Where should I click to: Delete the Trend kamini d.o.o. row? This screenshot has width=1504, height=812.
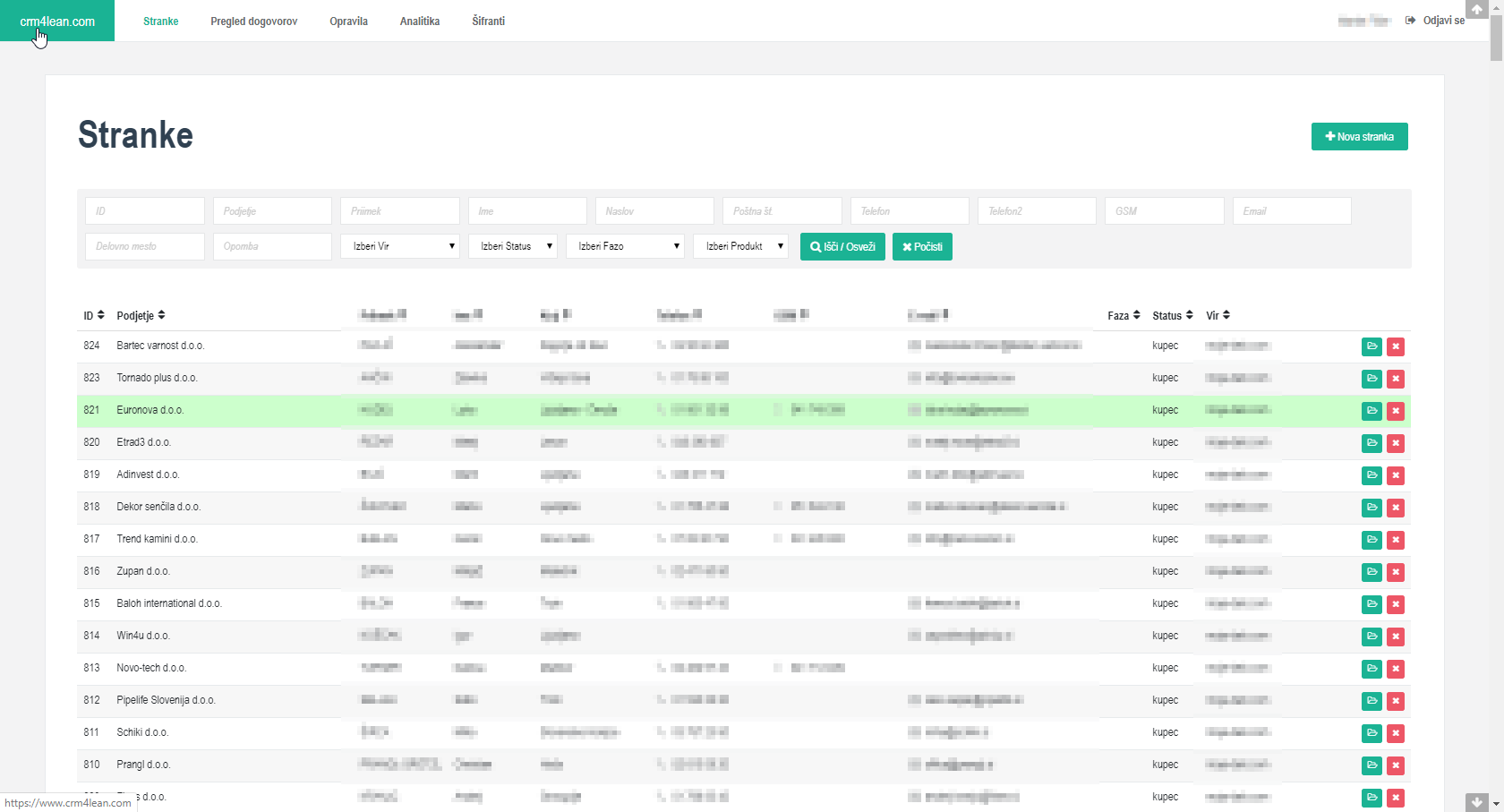tap(1395, 540)
